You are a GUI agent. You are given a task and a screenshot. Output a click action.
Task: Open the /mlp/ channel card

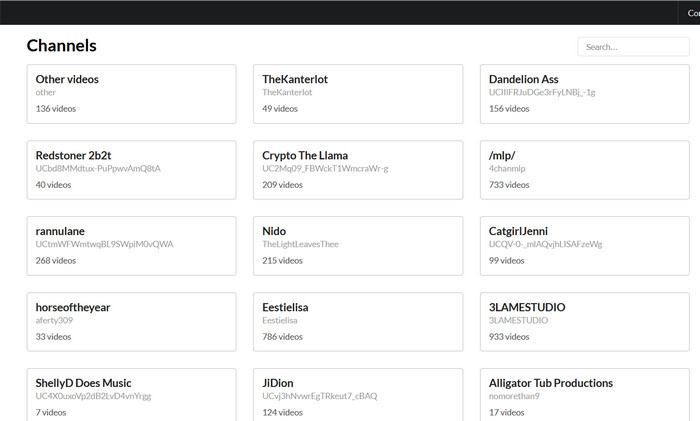tap(585, 170)
